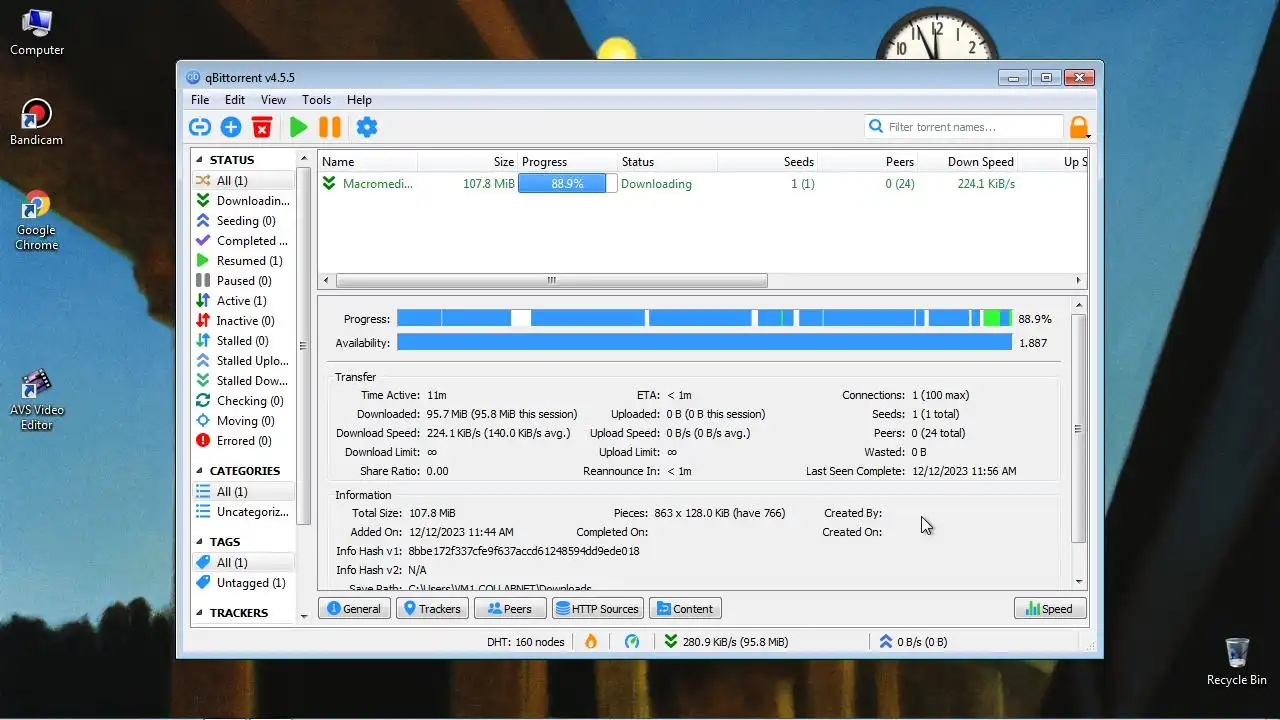Screen dimensions: 1280x720
Task: Sort by the Down Speed column header
Action: point(967,162)
